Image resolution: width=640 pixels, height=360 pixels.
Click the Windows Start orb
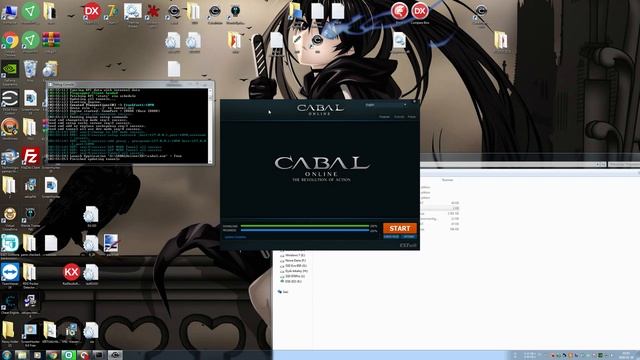pos(6,355)
